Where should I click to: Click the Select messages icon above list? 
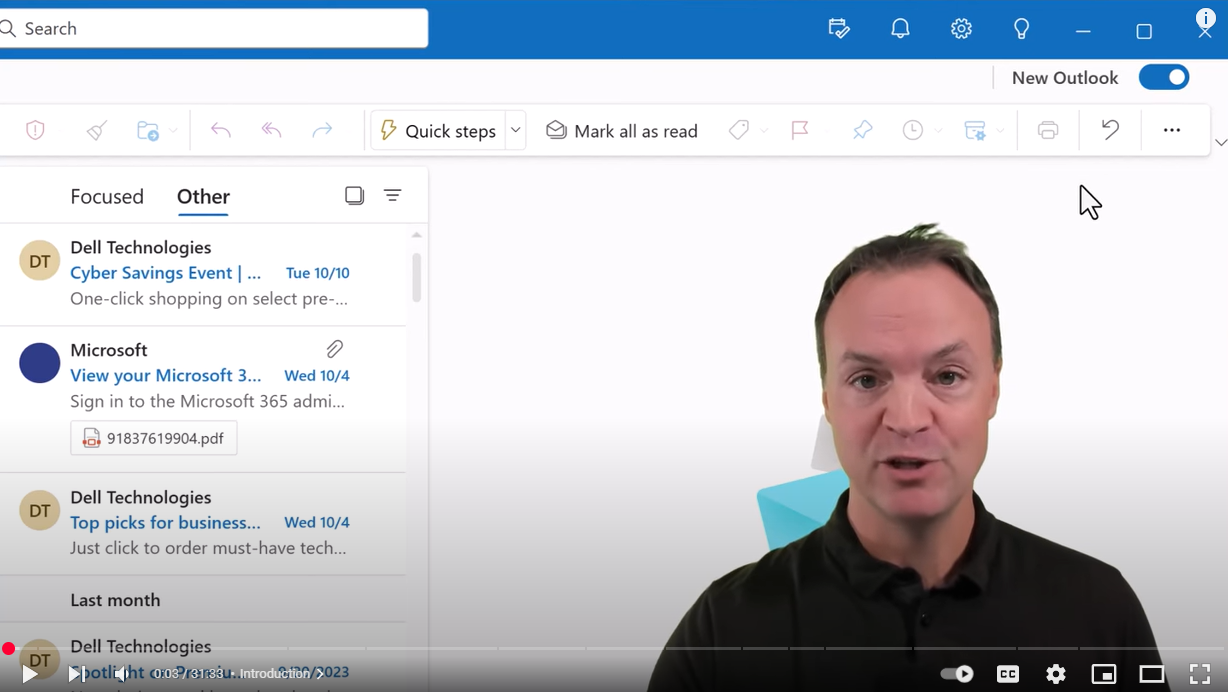point(354,195)
